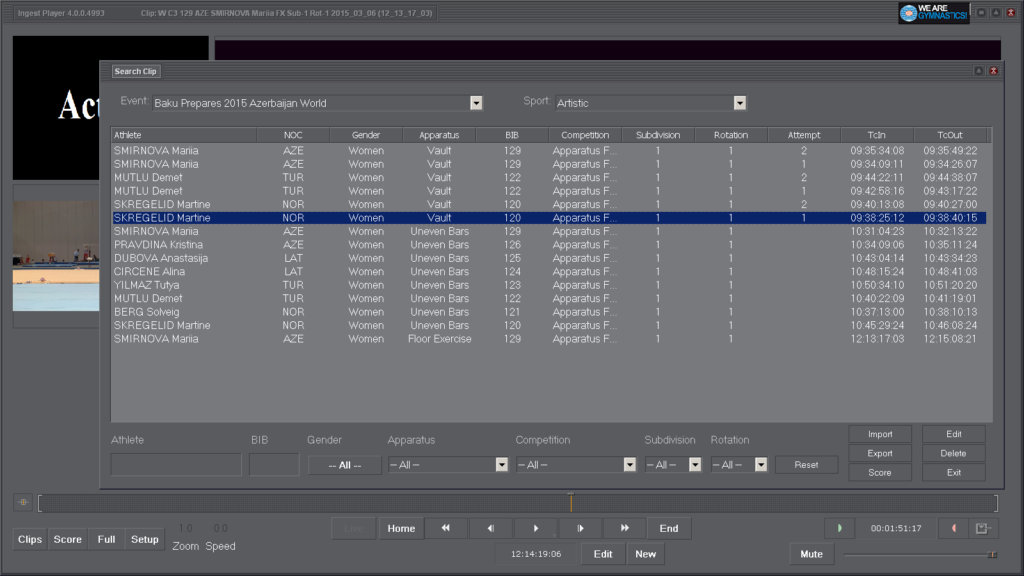Toggle the Mute button
This screenshot has height=576, width=1024.
[x=811, y=554]
